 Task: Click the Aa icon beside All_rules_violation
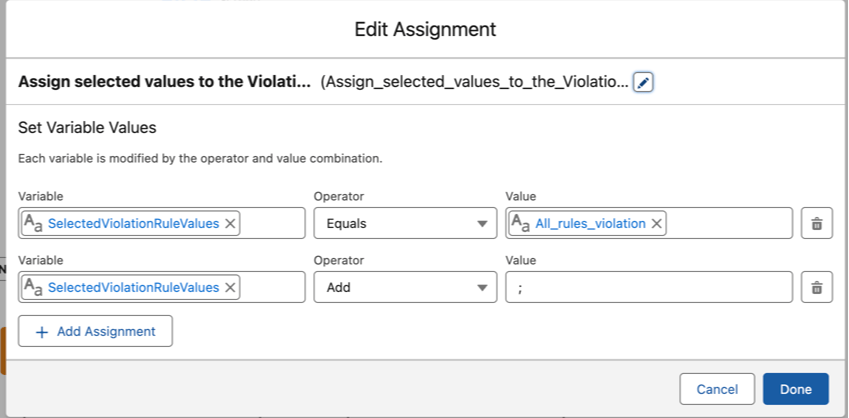(x=521, y=224)
